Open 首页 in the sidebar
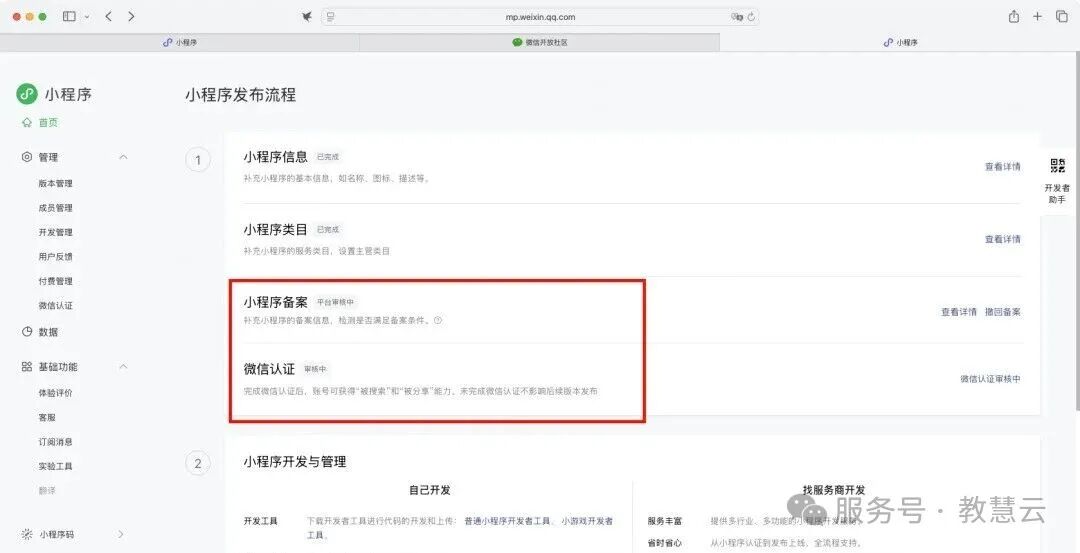This screenshot has height=553, width=1080. [48, 123]
